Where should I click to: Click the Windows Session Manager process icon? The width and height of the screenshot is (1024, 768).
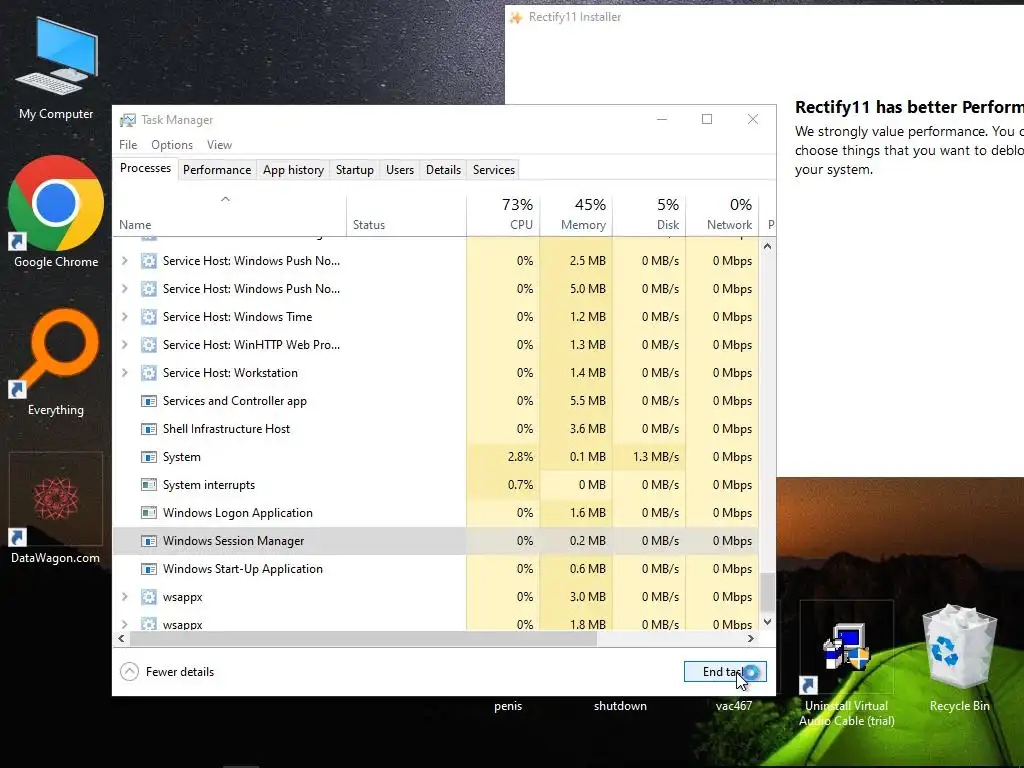coord(149,541)
